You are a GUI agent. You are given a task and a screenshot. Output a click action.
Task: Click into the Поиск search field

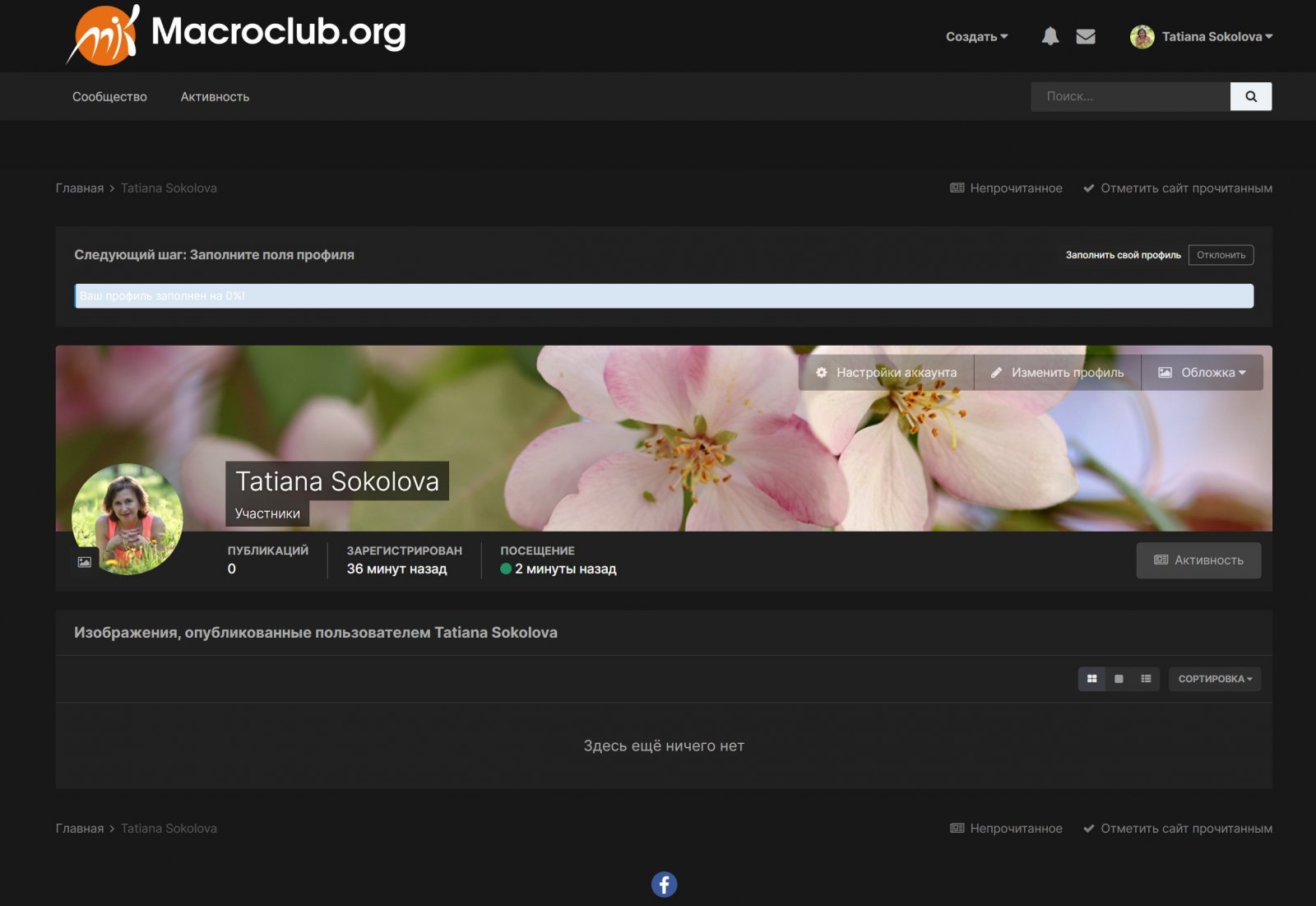pos(1129,96)
